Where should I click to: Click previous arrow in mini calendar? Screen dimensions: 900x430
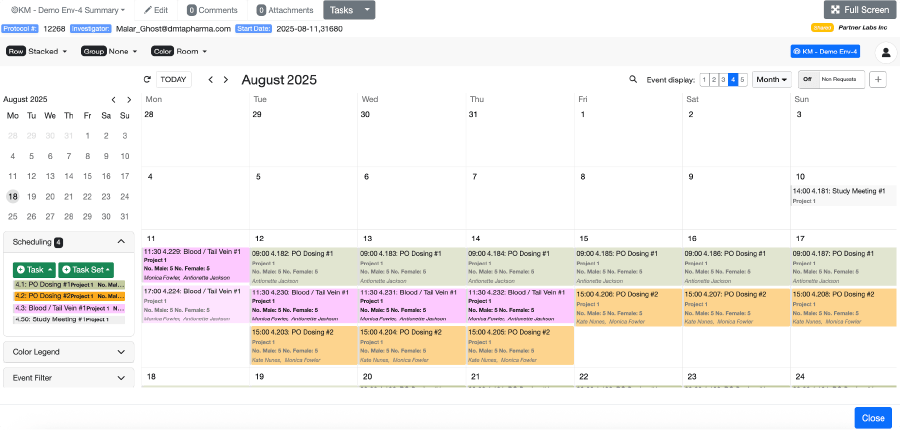(x=114, y=100)
